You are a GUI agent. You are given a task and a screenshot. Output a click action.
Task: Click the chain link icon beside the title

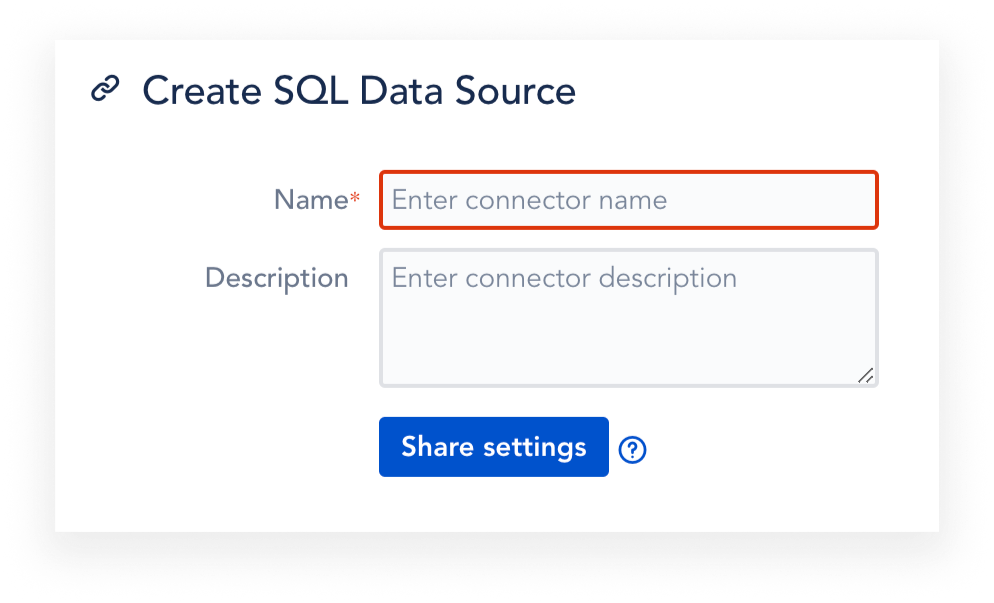point(106,90)
